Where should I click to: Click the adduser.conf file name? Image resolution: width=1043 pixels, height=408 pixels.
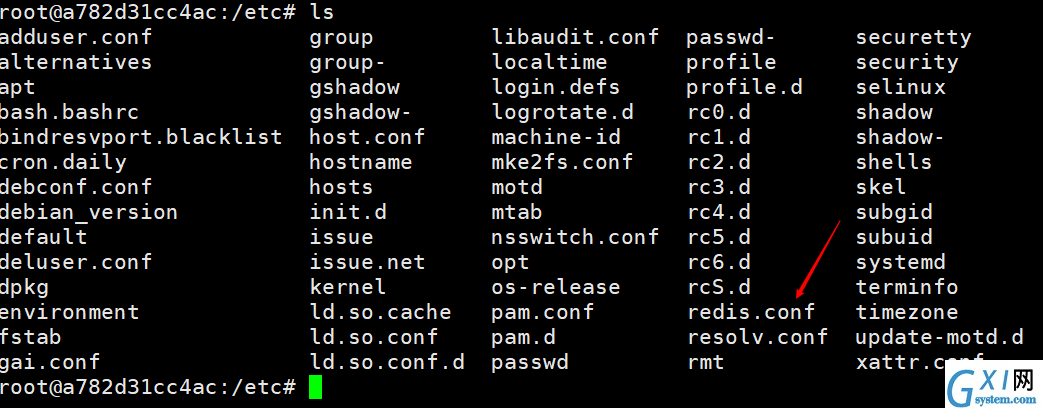[x=76, y=37]
